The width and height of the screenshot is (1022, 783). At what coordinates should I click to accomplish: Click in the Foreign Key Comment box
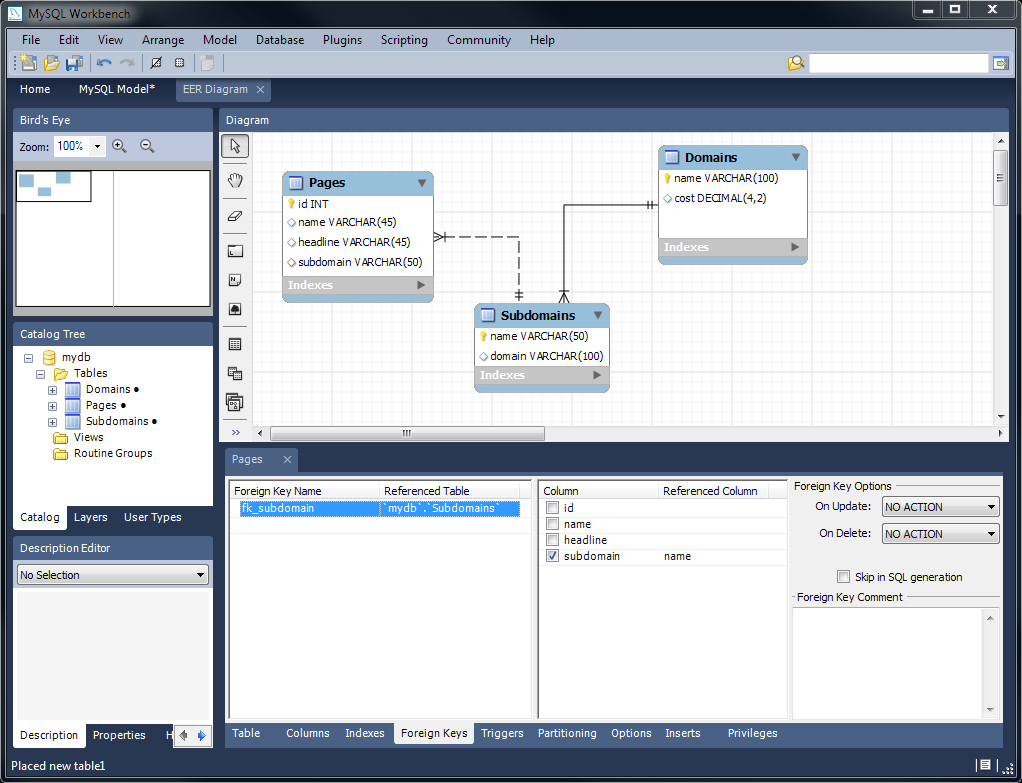point(888,663)
